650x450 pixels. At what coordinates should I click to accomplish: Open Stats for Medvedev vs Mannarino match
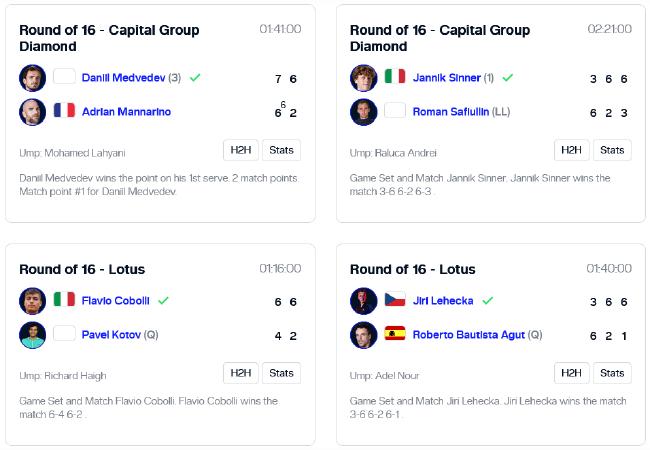tap(281, 150)
